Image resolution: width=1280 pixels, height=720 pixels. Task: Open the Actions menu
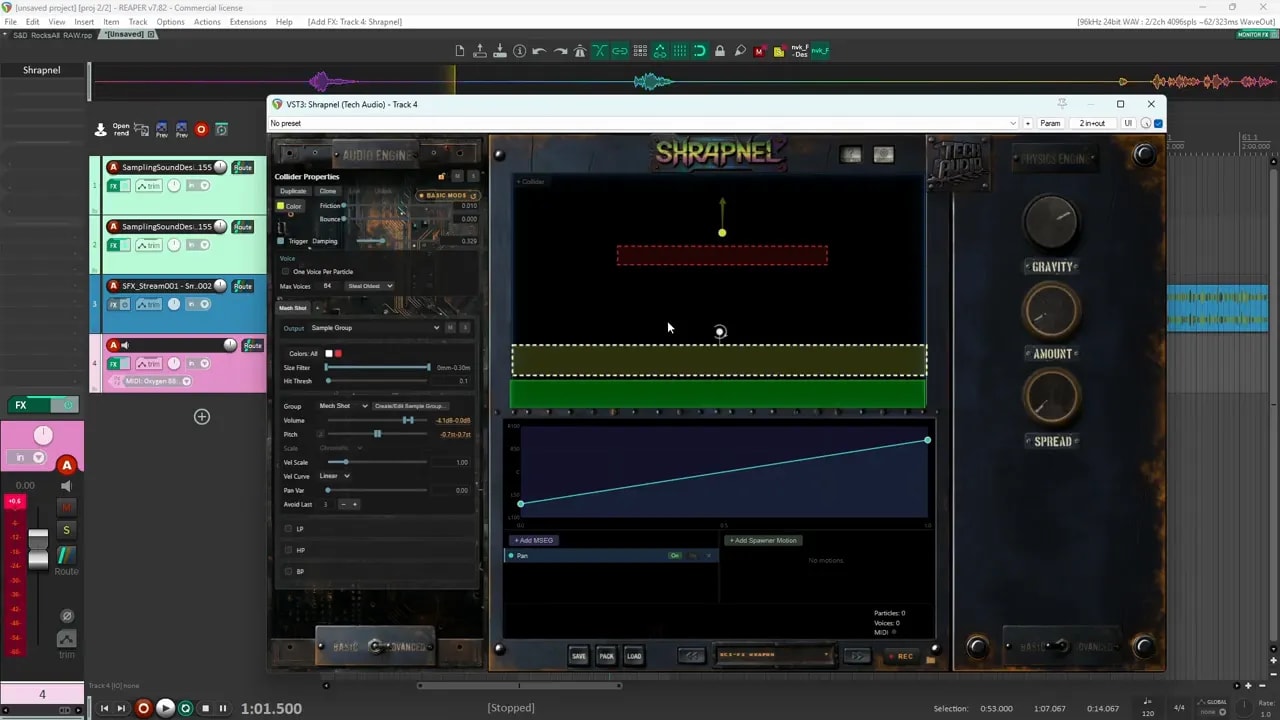[x=207, y=22]
